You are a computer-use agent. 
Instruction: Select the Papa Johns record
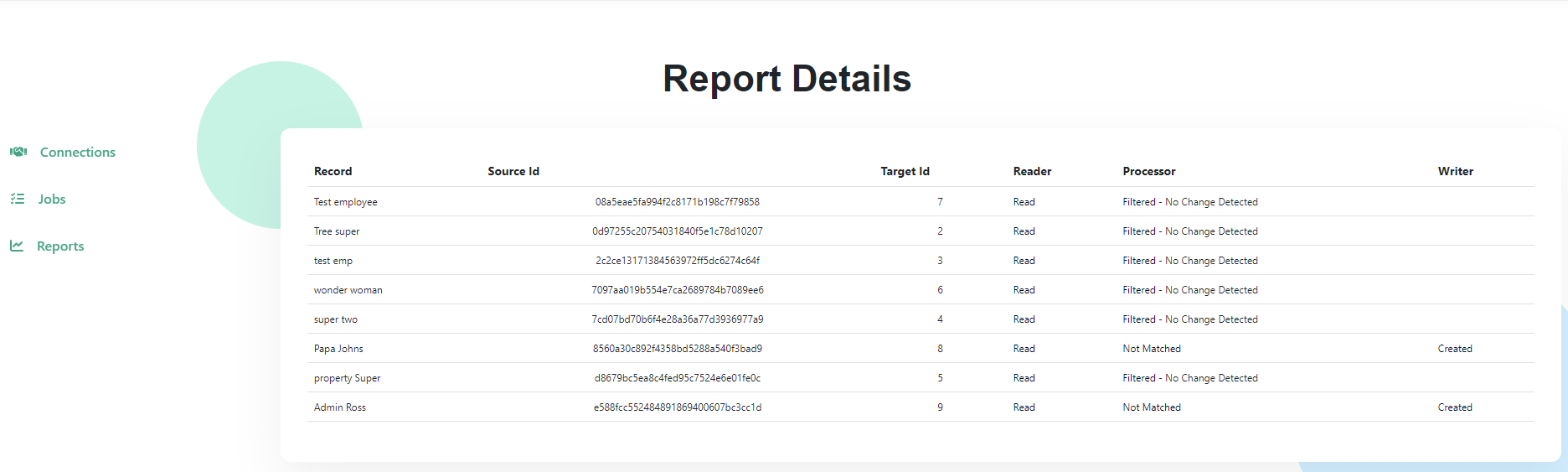point(338,349)
